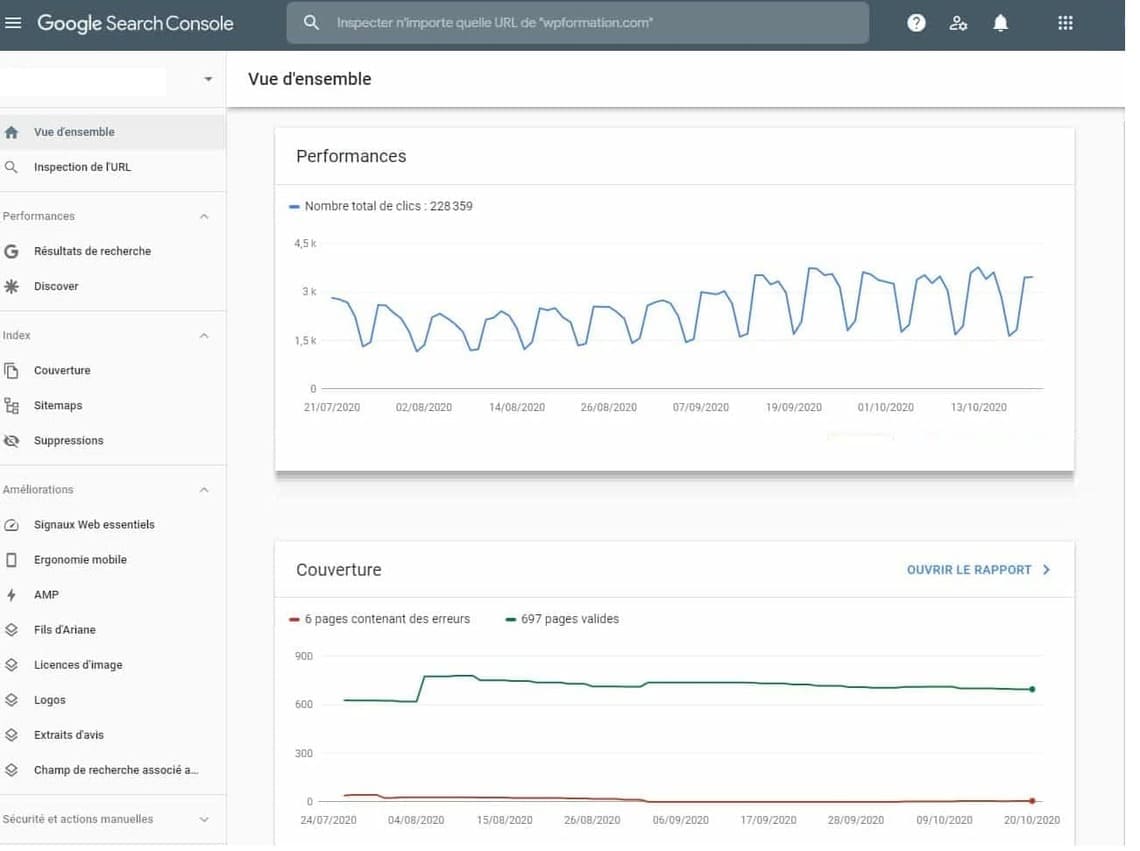The height and width of the screenshot is (851, 1140).
Task: Click the Discover asterisk icon
Action: point(12,289)
